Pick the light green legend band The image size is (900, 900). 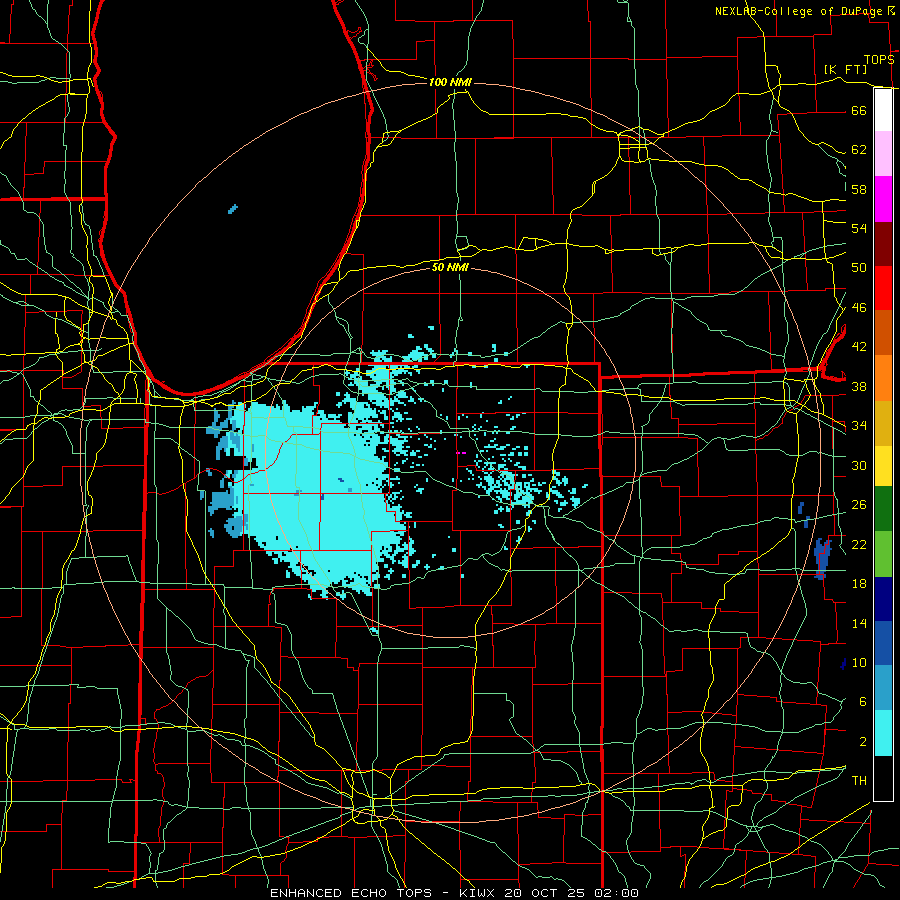pyautogui.click(x=883, y=554)
